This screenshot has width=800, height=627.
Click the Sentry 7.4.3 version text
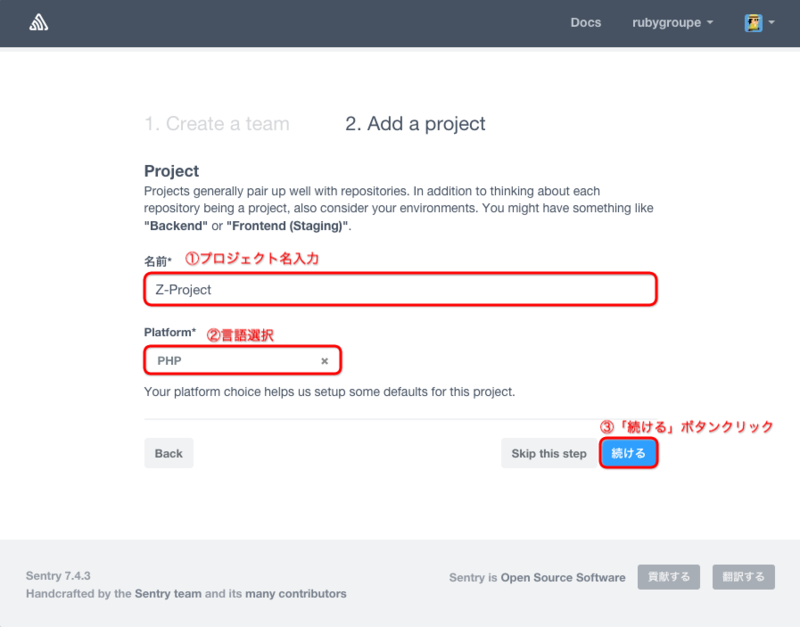(58, 575)
